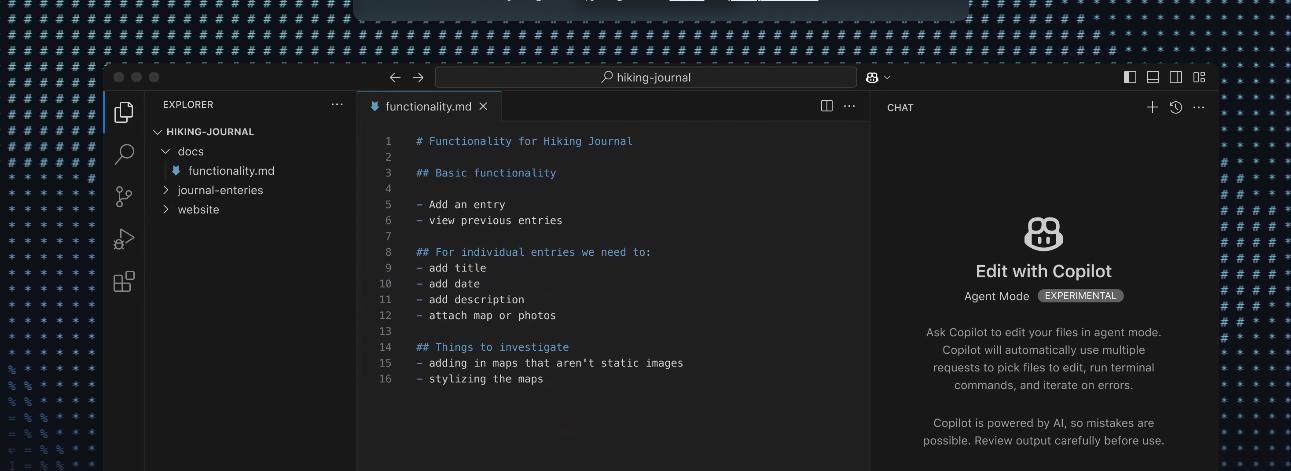Open Customize Layout icon

[x=1199, y=77]
